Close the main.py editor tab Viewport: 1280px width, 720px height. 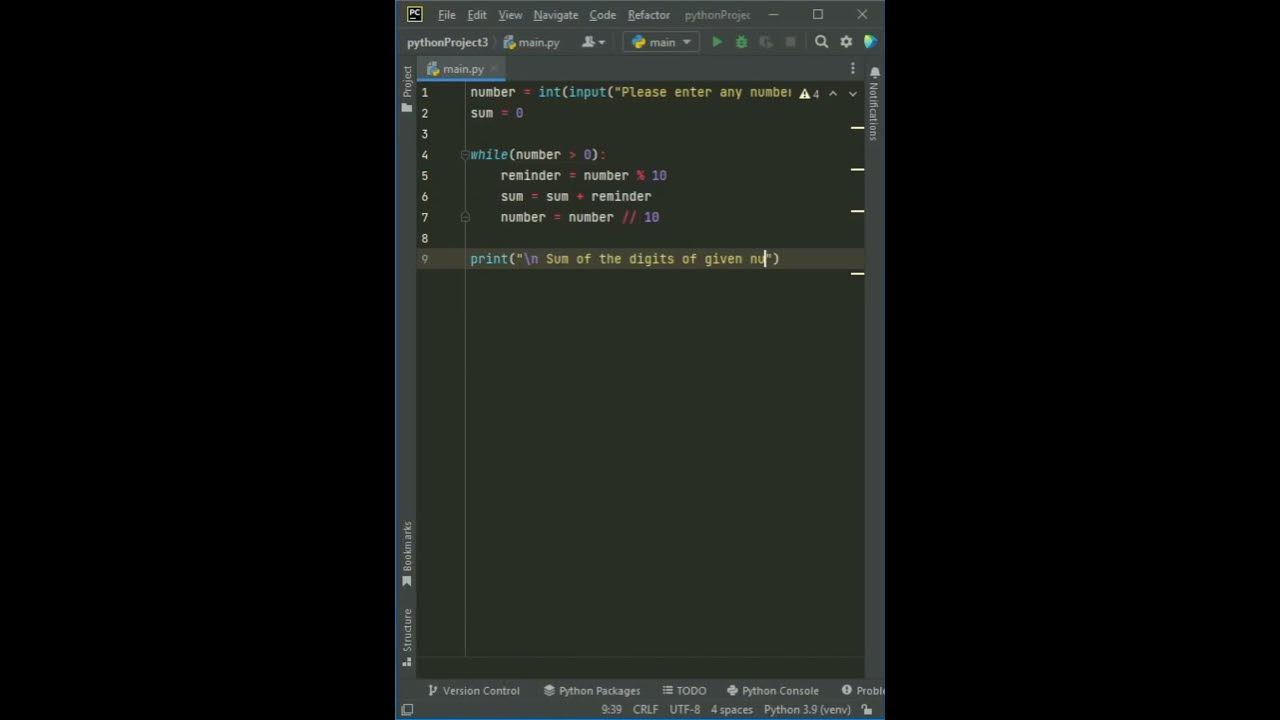tap(494, 69)
